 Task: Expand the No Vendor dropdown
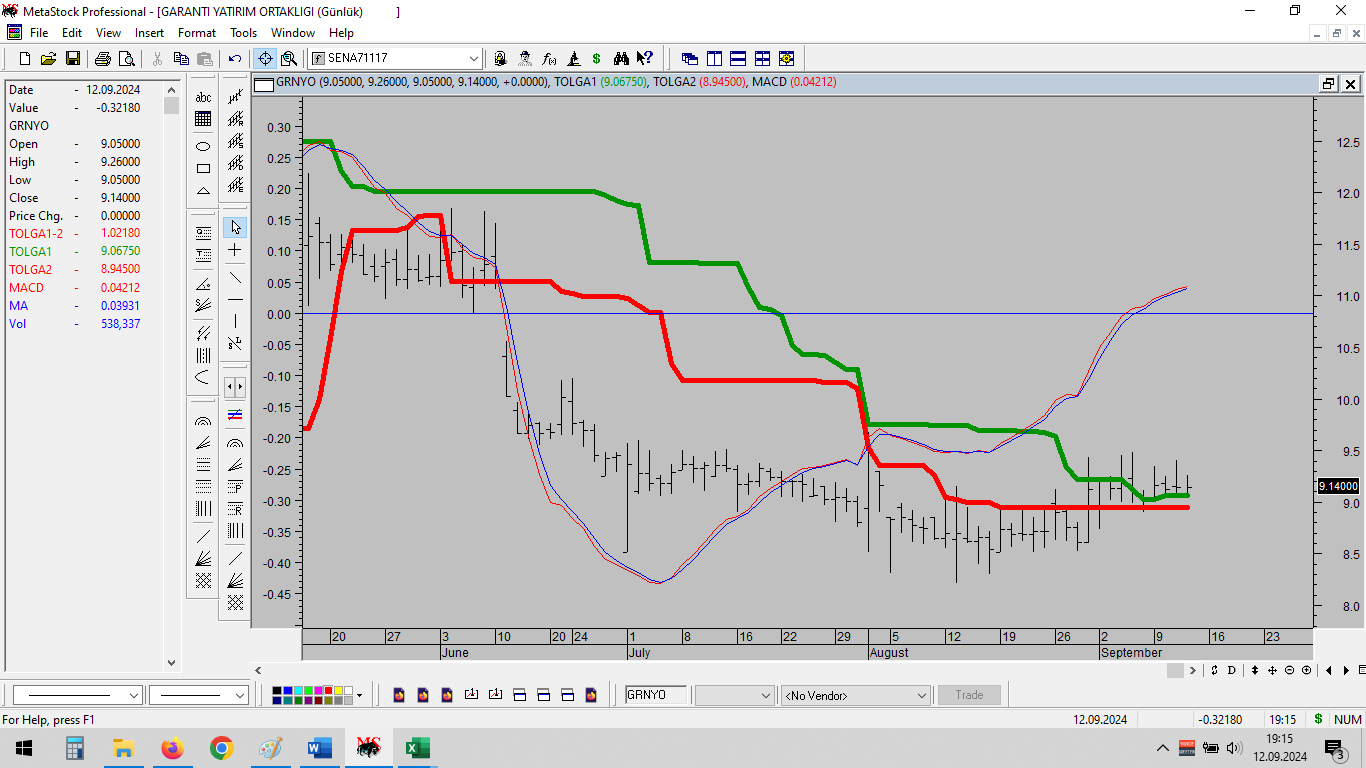pos(921,695)
